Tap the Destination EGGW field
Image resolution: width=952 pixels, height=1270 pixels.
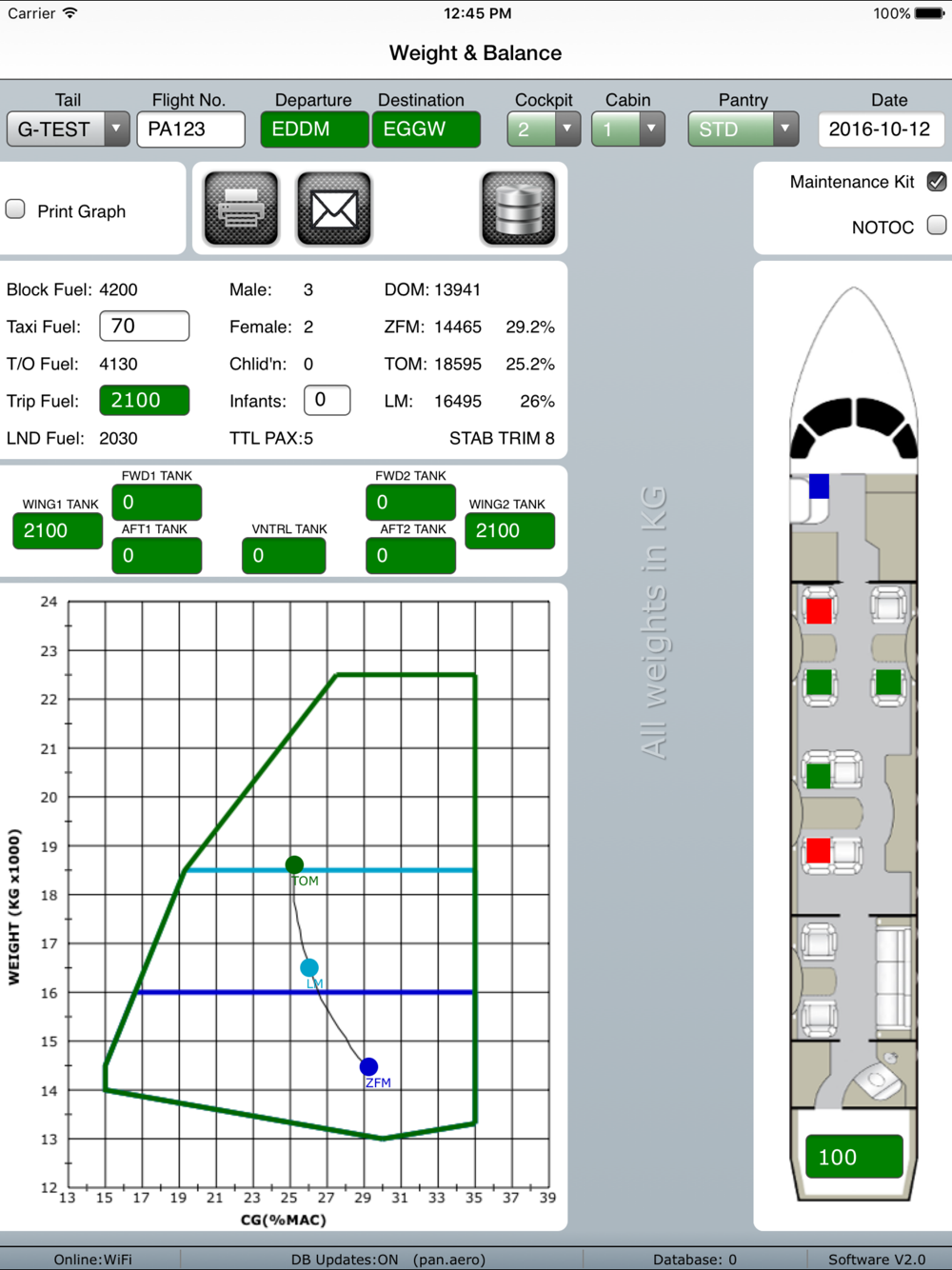tap(426, 129)
